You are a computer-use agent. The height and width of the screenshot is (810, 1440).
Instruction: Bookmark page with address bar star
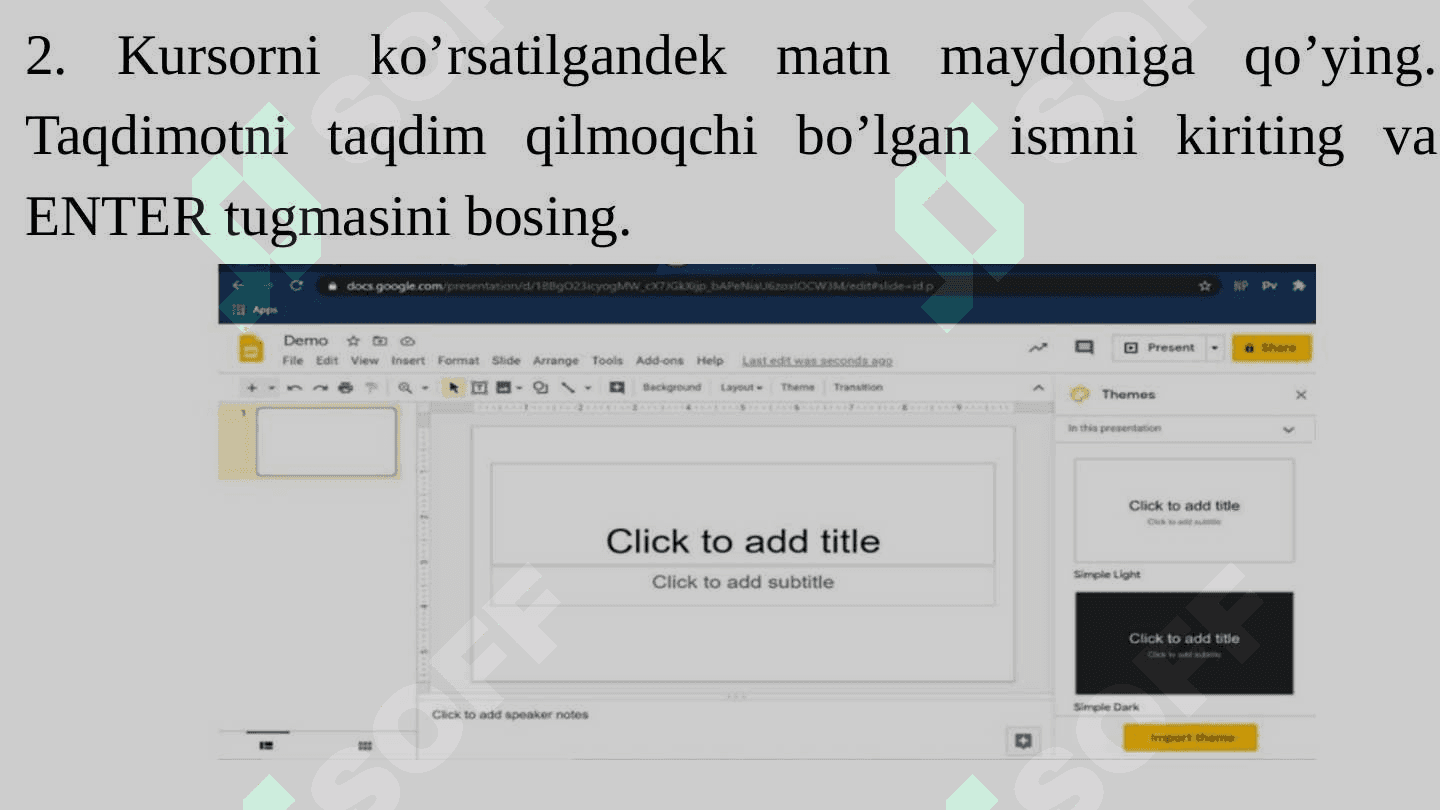pyautogui.click(x=1205, y=286)
